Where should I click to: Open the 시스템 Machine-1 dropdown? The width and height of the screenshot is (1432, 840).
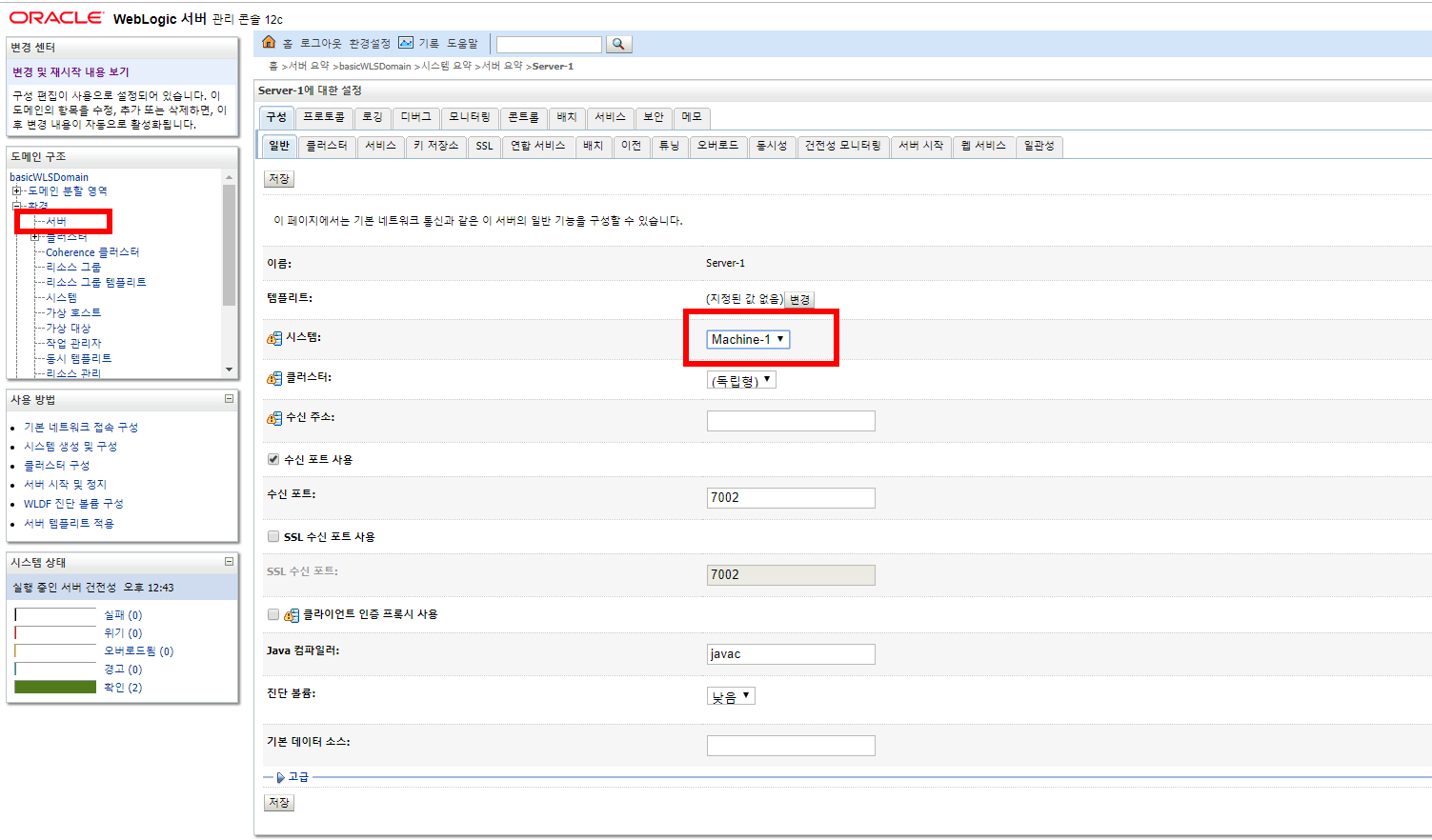pos(748,339)
